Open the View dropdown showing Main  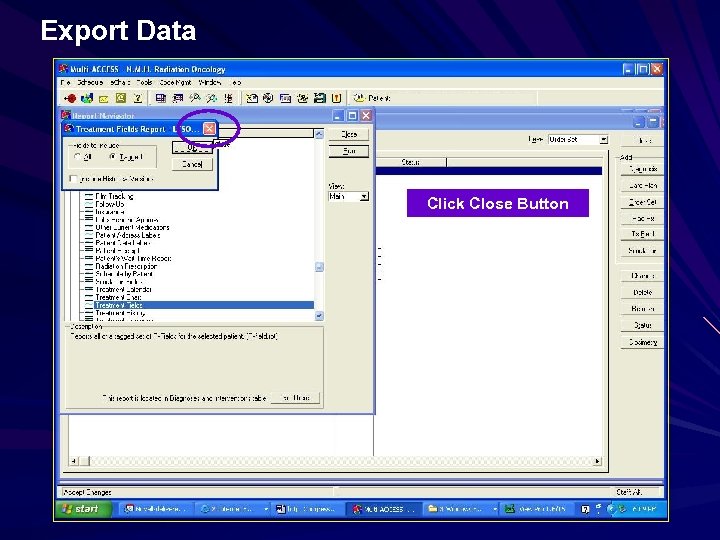coord(364,197)
